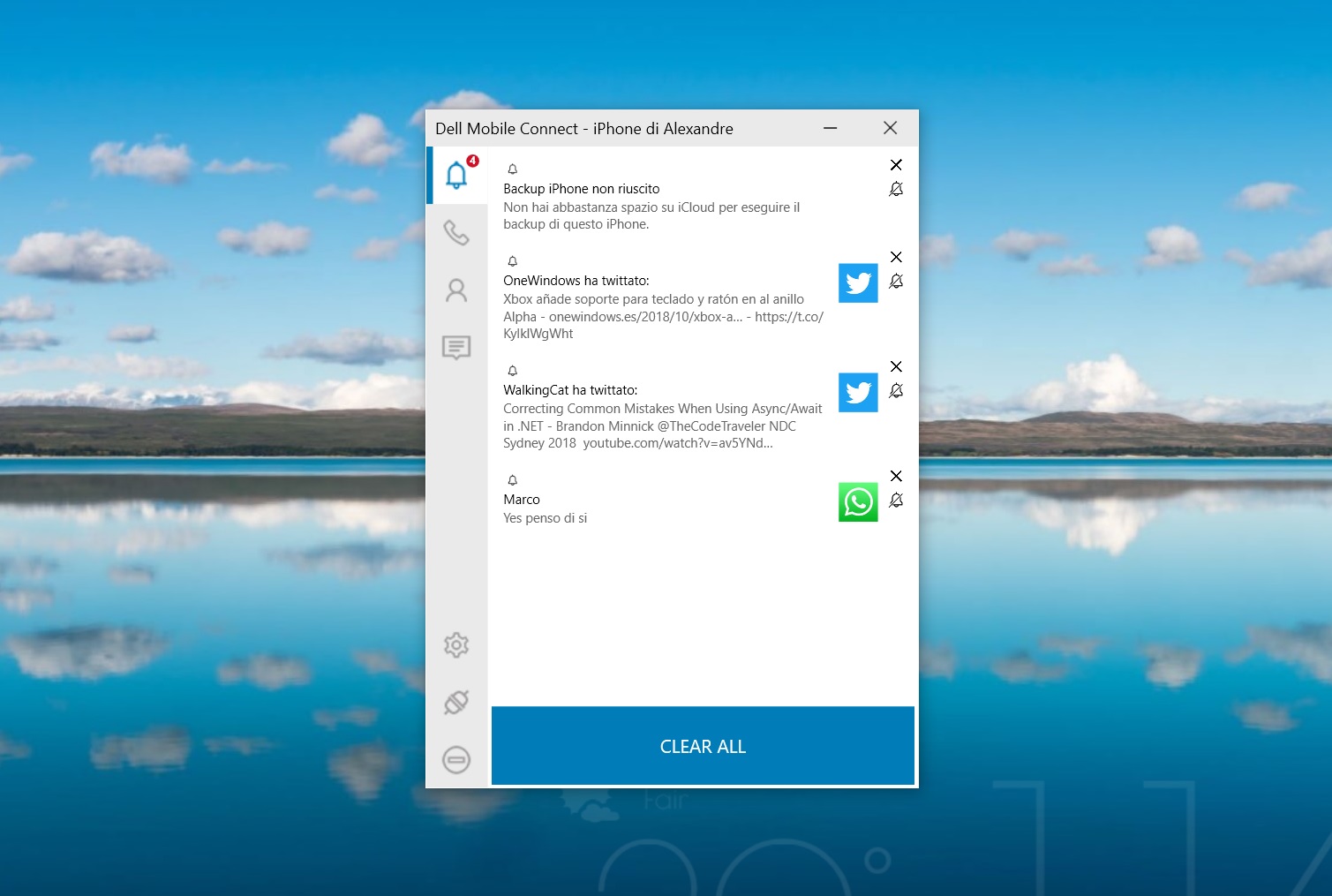
Task: Dismiss the WalkingCat tweet notification
Action: (896, 366)
